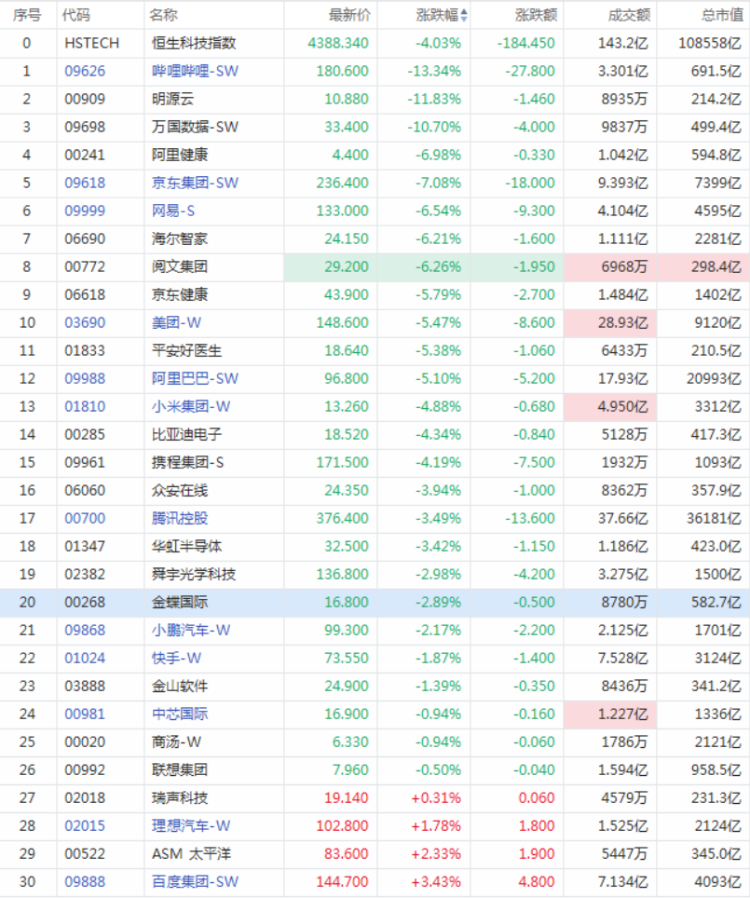Open stock code link 09988
This screenshot has height=898, width=750.
coord(85,379)
